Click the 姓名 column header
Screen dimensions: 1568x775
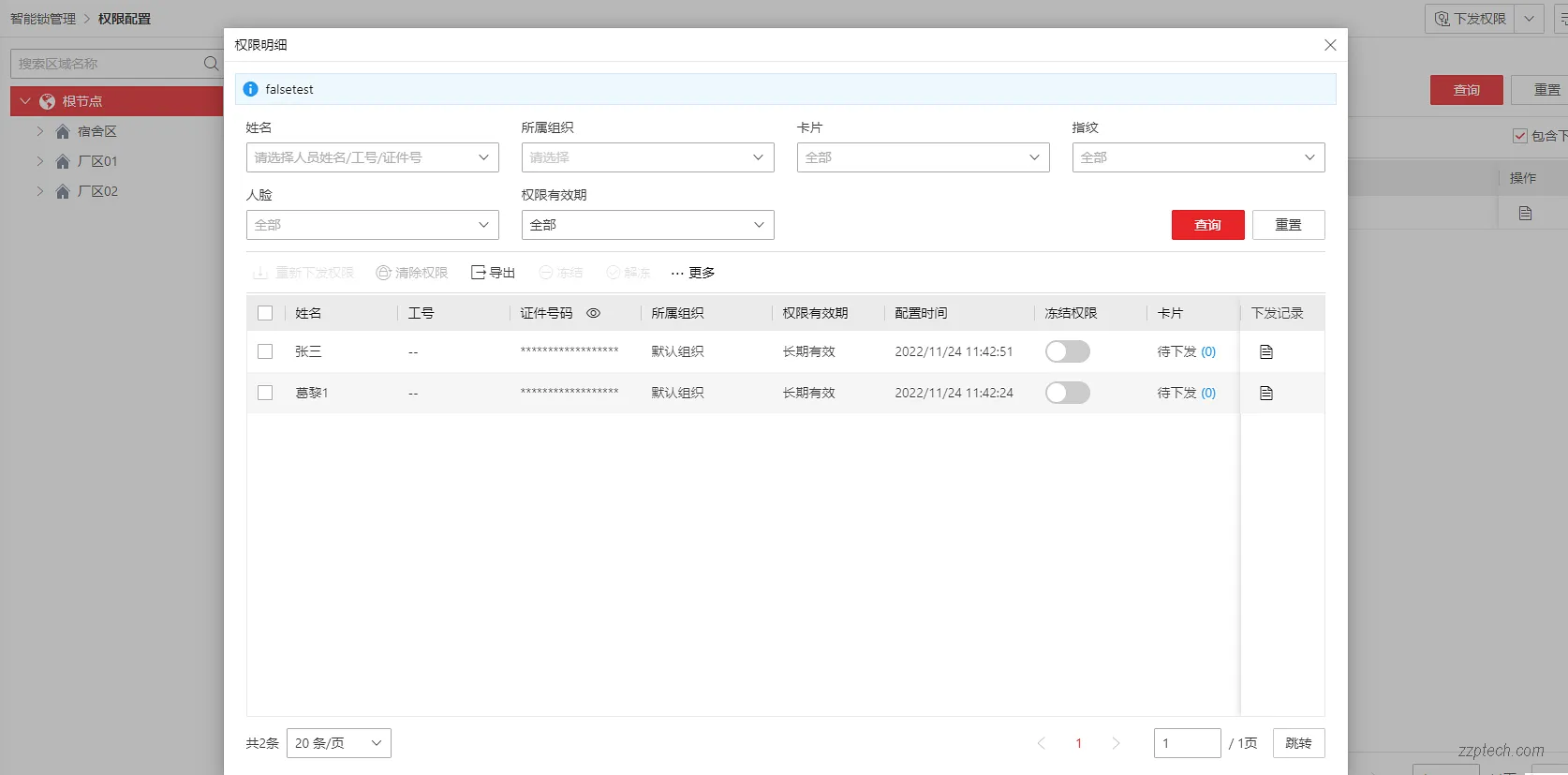(308, 313)
